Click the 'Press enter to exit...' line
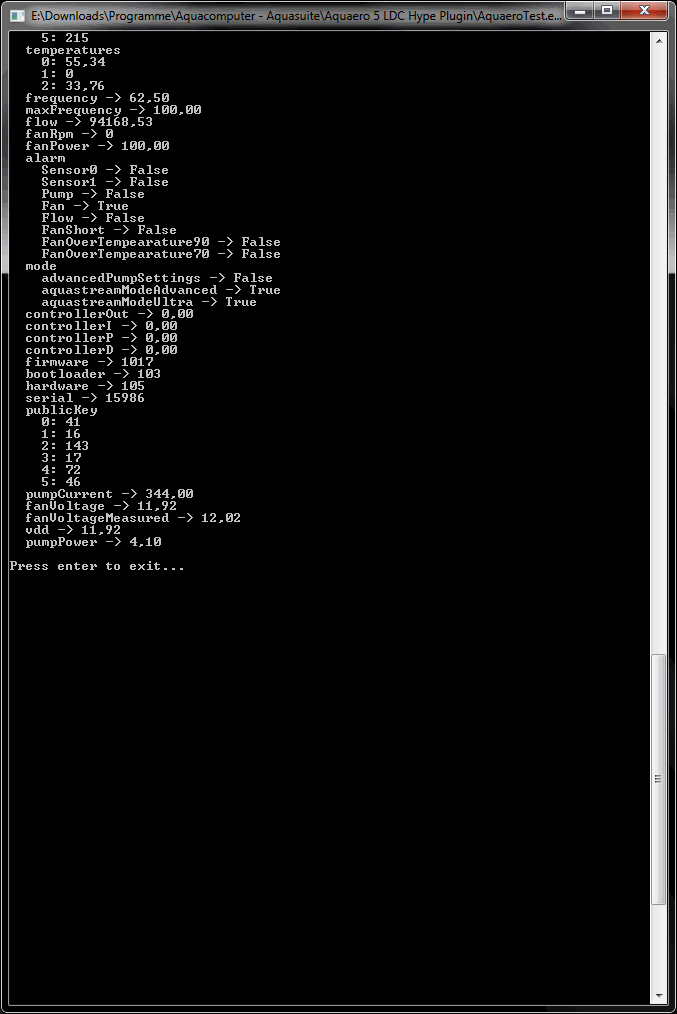The height and width of the screenshot is (1014, 677). 97,566
